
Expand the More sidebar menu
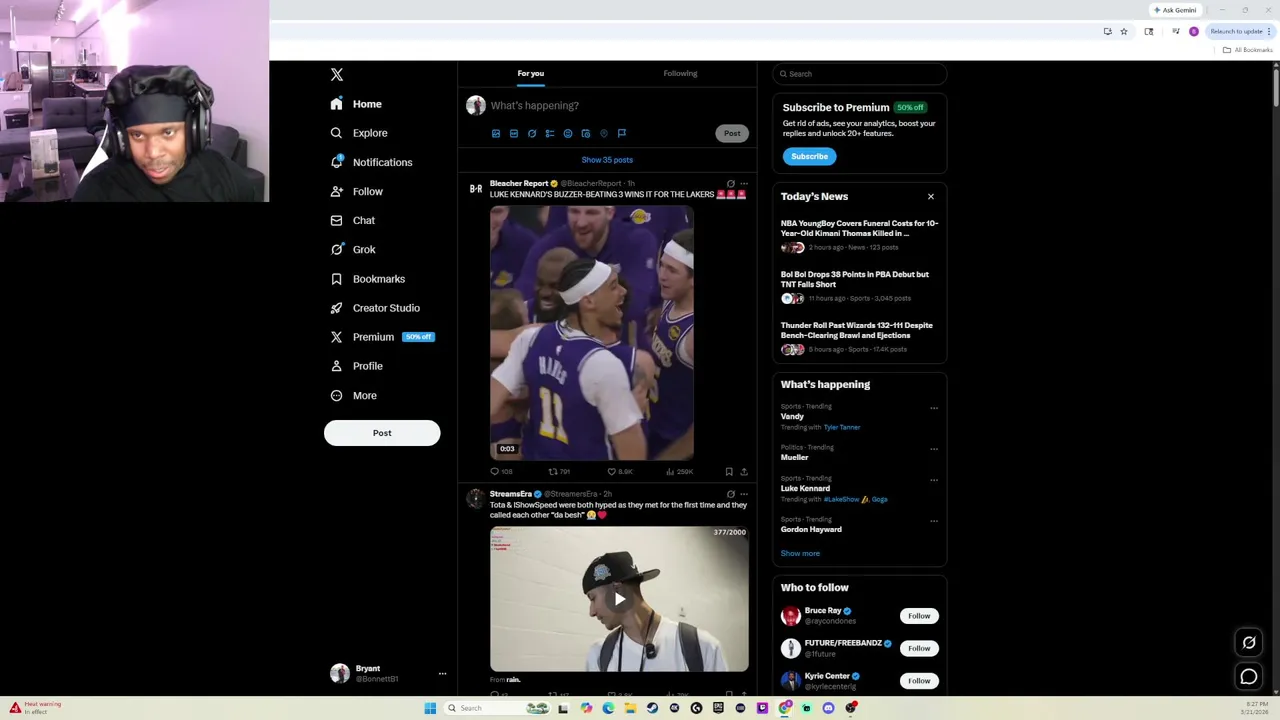(353, 395)
